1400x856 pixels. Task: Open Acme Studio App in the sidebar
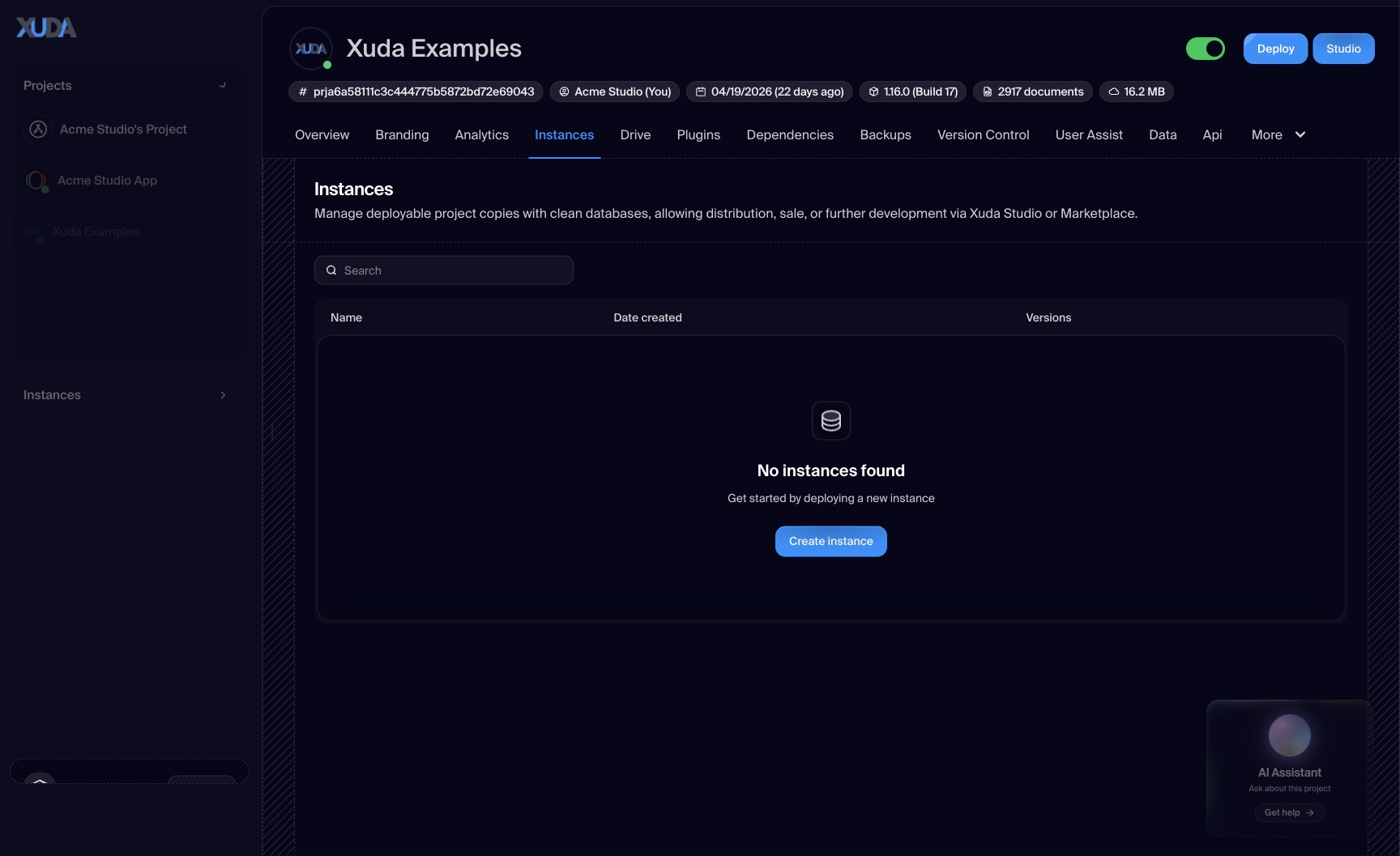click(x=126, y=180)
